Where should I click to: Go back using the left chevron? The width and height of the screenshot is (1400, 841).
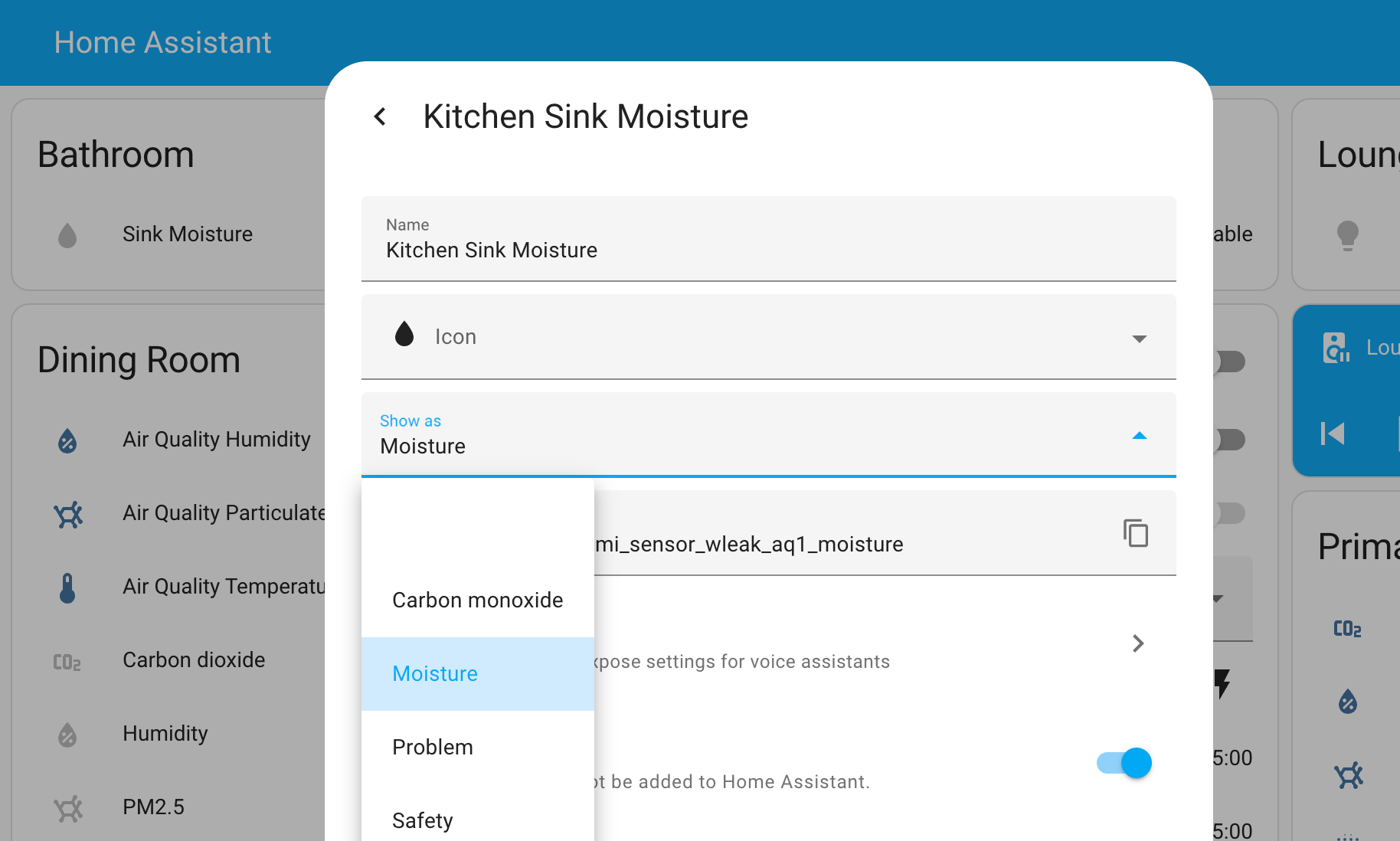(x=381, y=116)
